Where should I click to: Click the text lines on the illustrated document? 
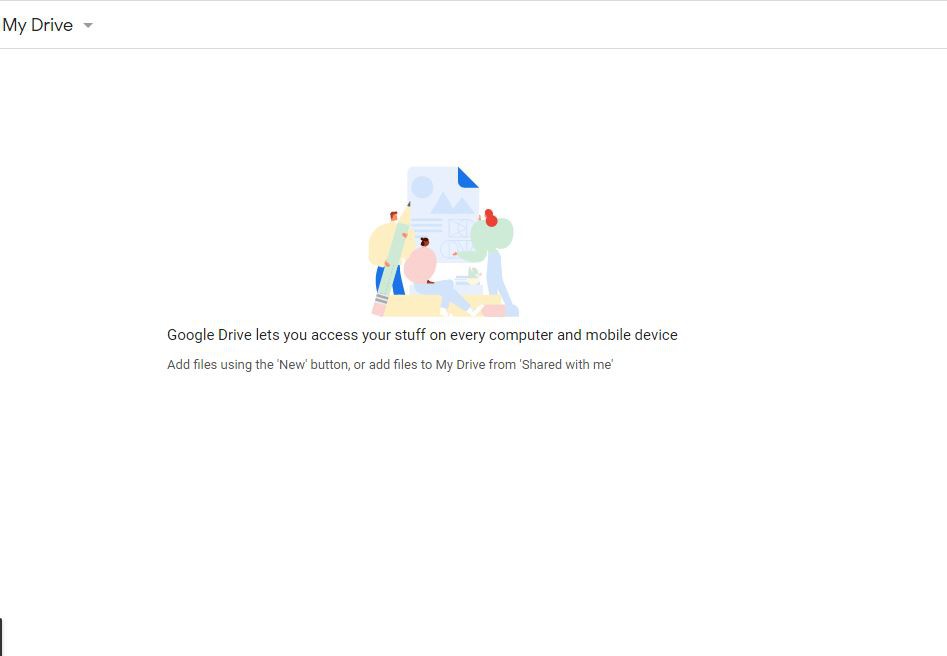(427, 225)
